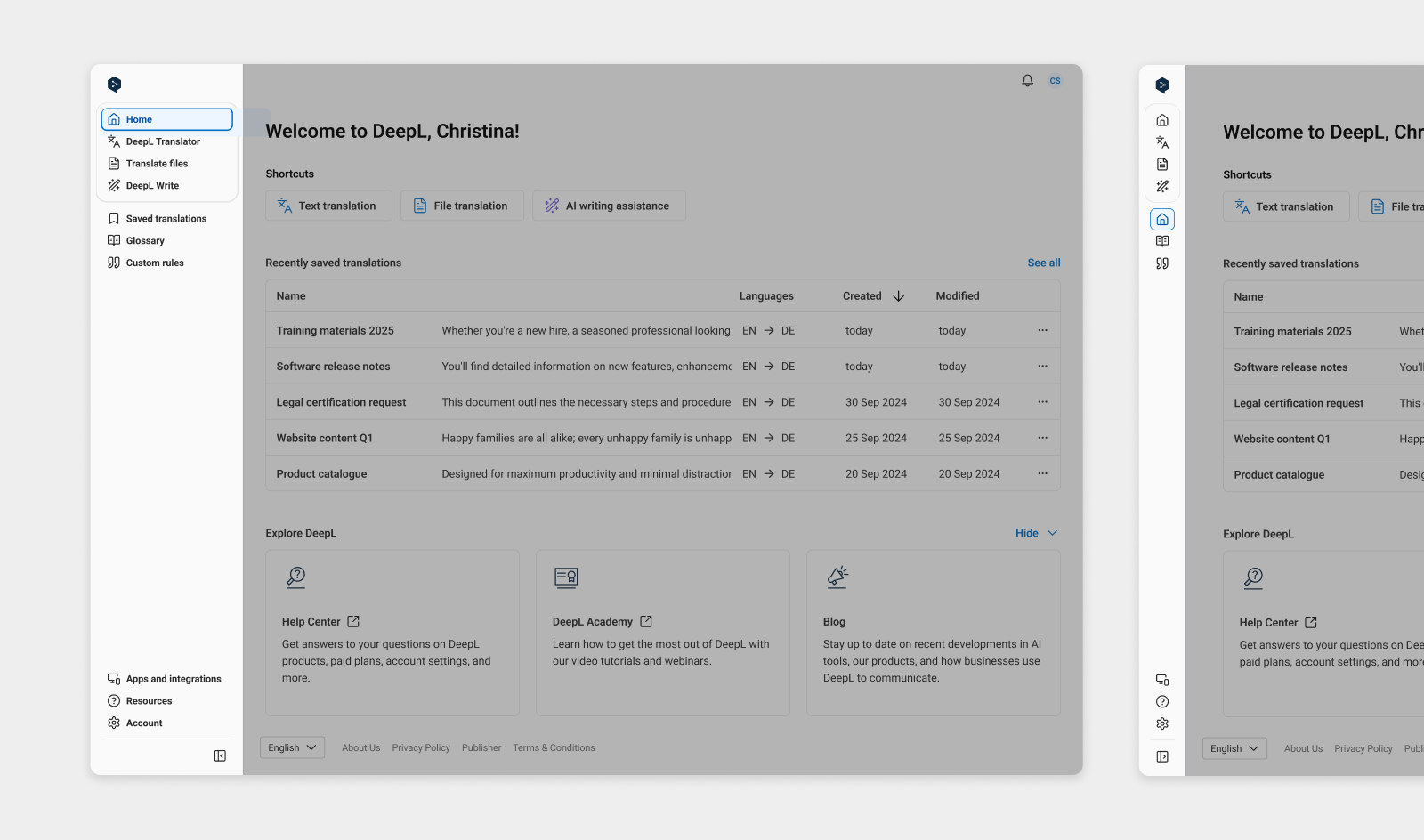Click the apps and integrations icon in collapsed sidebar
The image size is (1424, 840).
1162,680
